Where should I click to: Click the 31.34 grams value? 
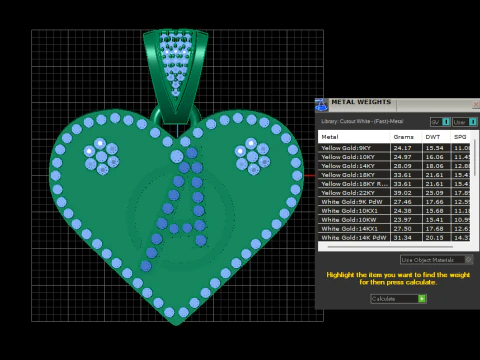click(402, 238)
